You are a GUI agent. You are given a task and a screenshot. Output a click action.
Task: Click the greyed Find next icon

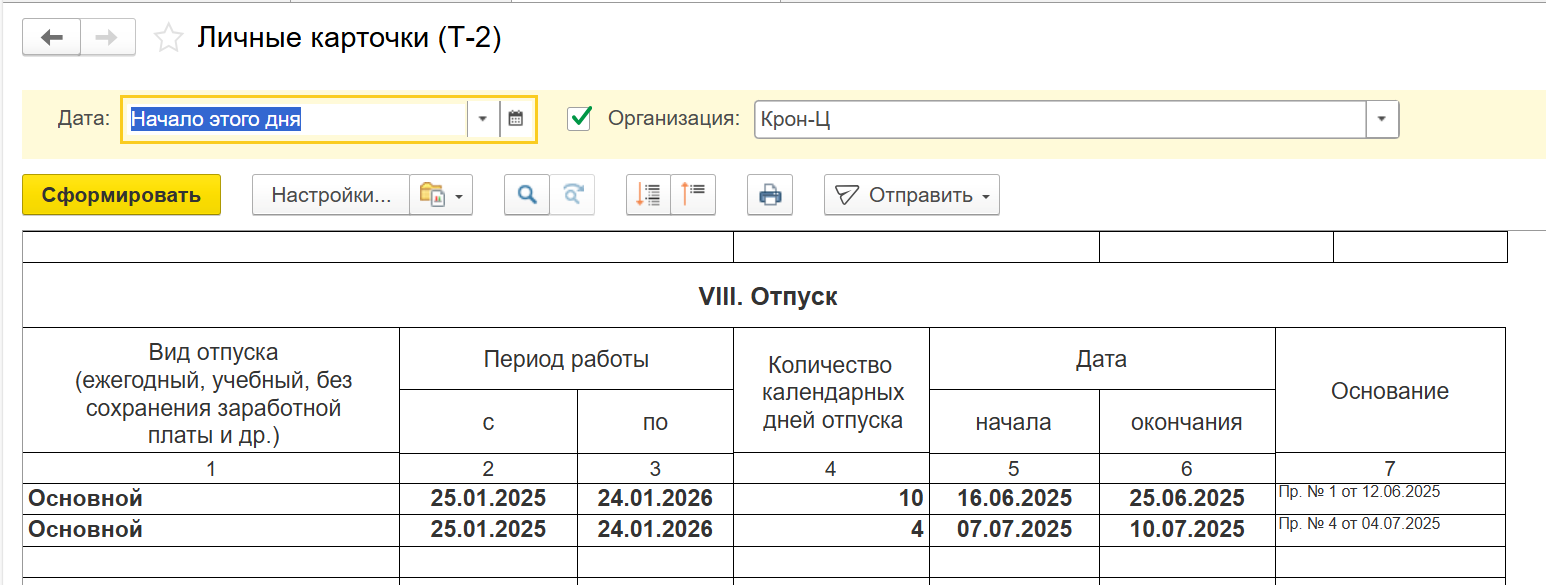573,195
